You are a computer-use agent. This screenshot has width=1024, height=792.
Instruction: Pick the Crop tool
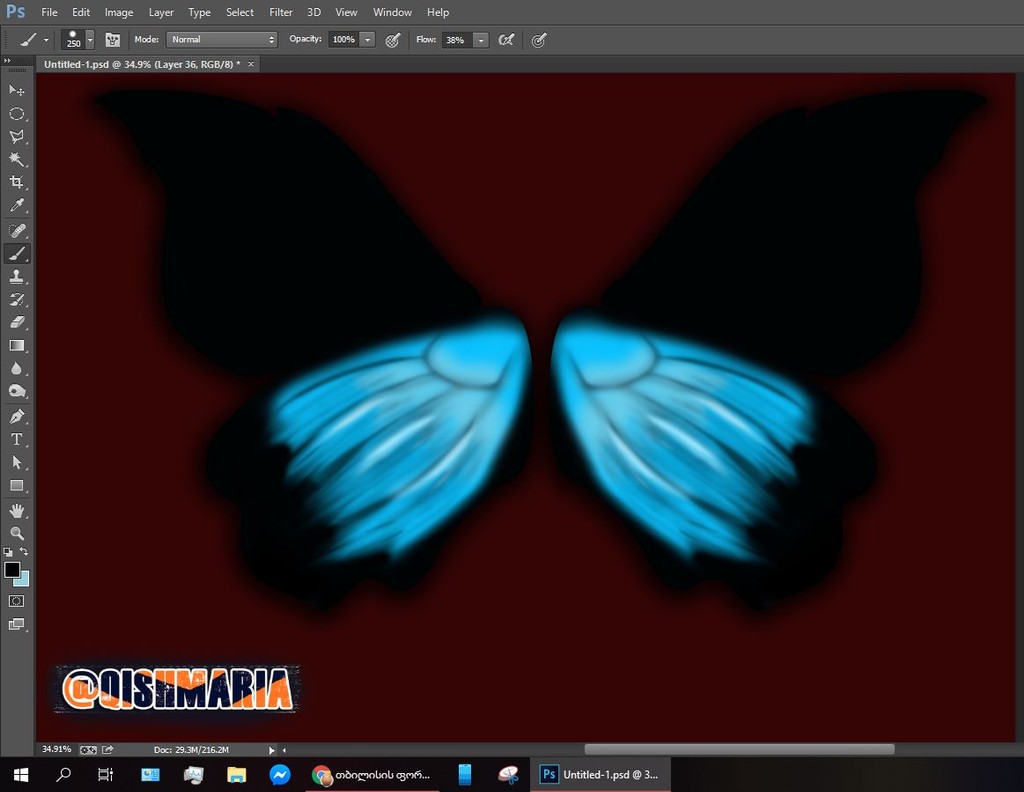point(17,182)
